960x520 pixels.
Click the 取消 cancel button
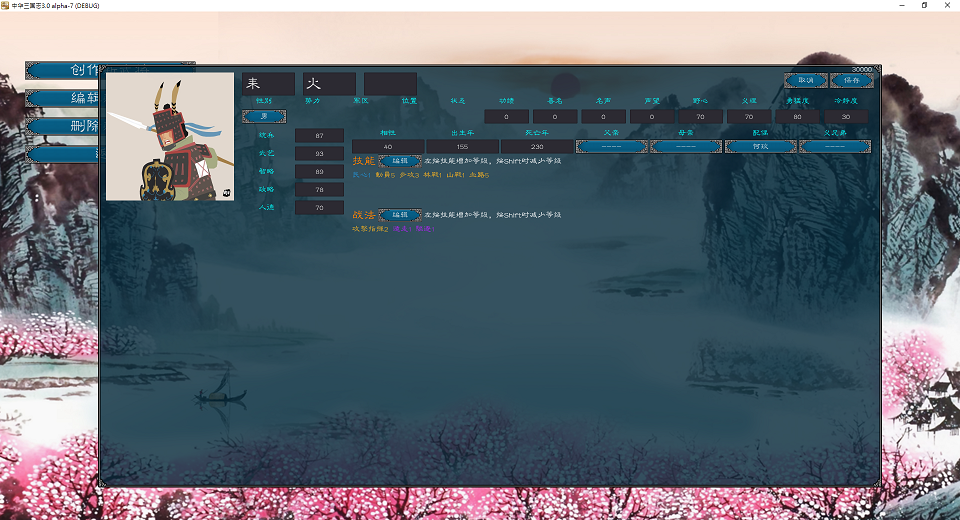[x=806, y=80]
